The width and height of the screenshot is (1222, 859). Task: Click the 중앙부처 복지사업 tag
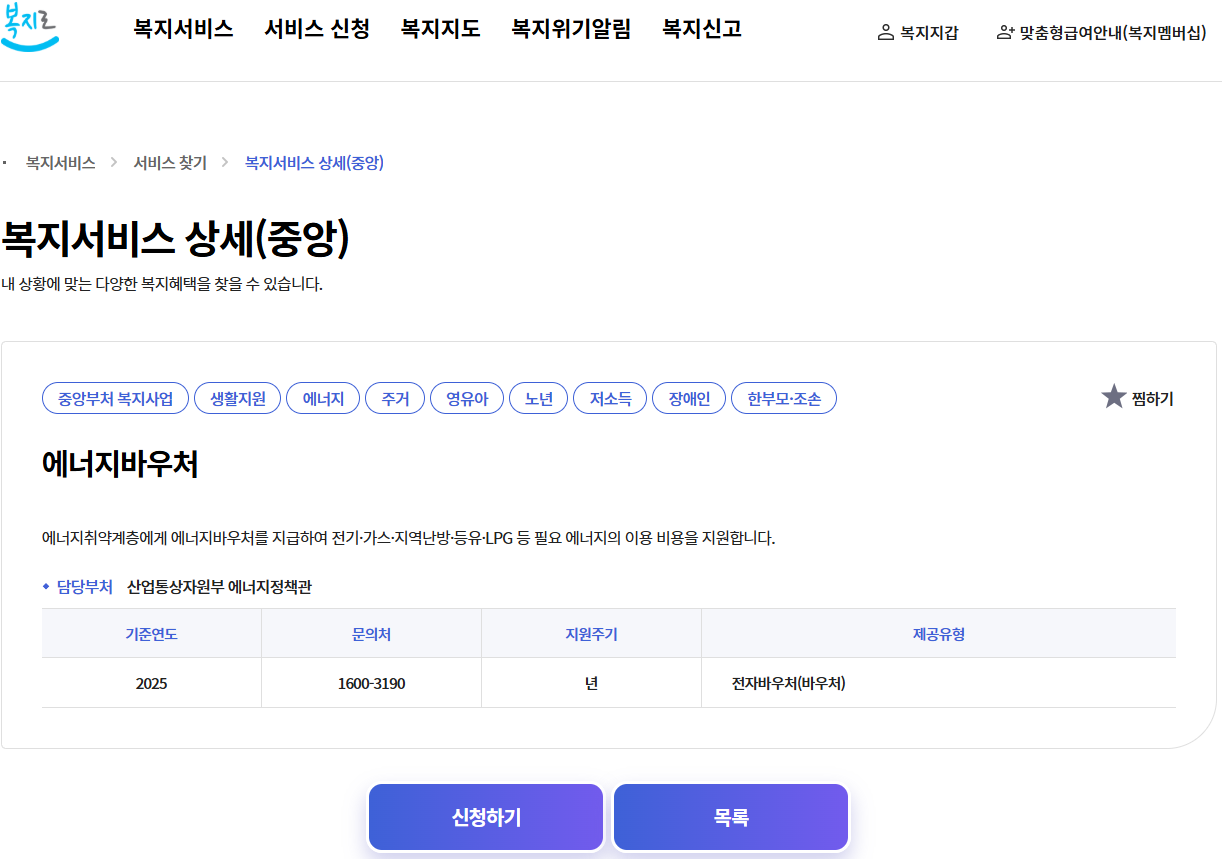point(115,397)
